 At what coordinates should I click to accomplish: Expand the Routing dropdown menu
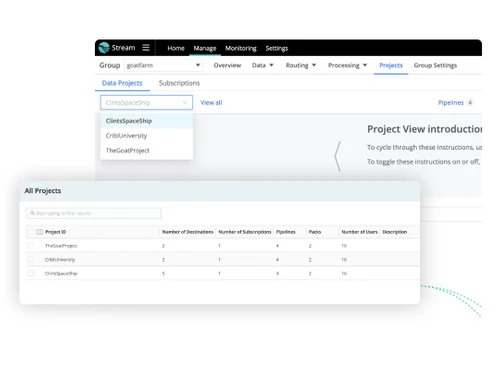pyautogui.click(x=301, y=65)
